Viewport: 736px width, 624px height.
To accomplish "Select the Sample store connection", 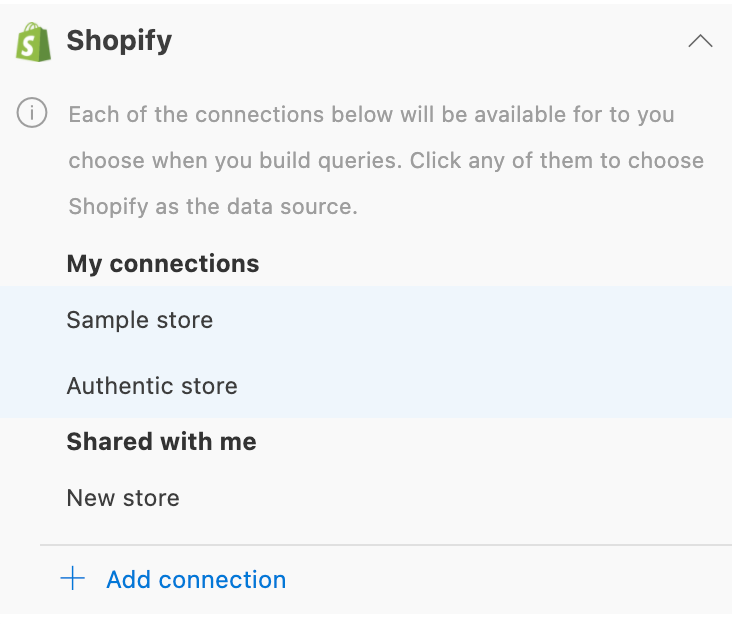I will [x=140, y=320].
